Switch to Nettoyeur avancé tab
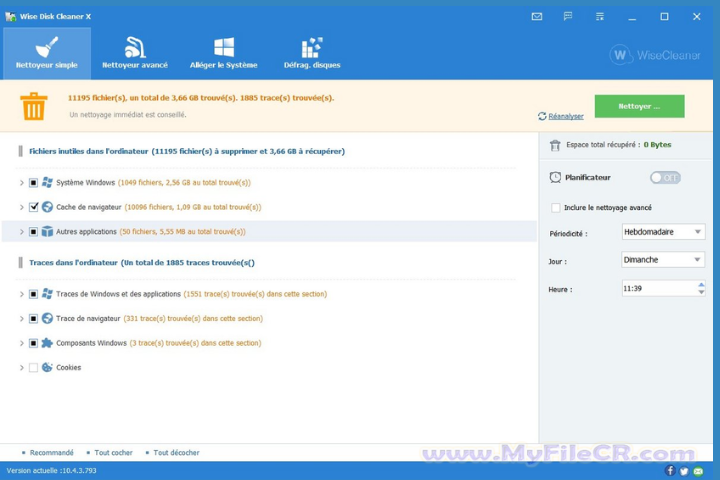 135,53
